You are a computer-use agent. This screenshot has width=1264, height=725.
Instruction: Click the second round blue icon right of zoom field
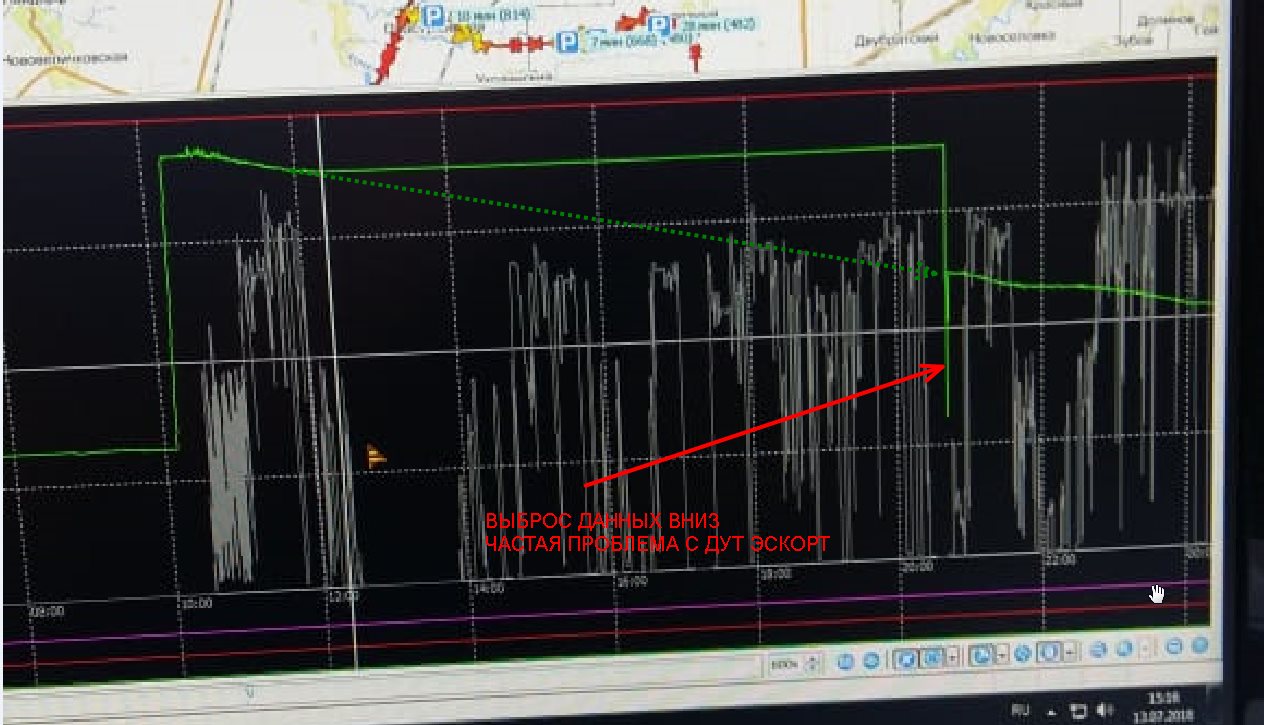coord(871,661)
